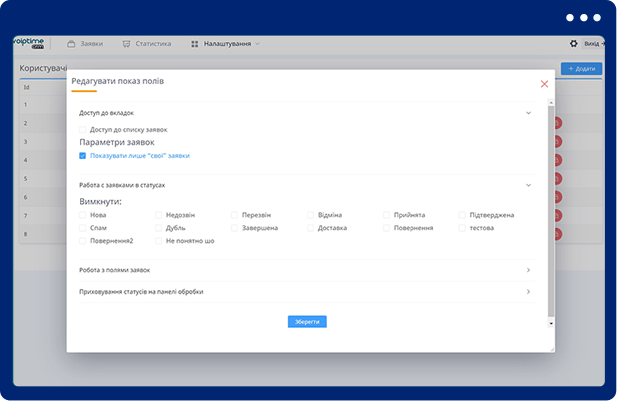Tick the Прийнята status checkbox

(x=386, y=215)
